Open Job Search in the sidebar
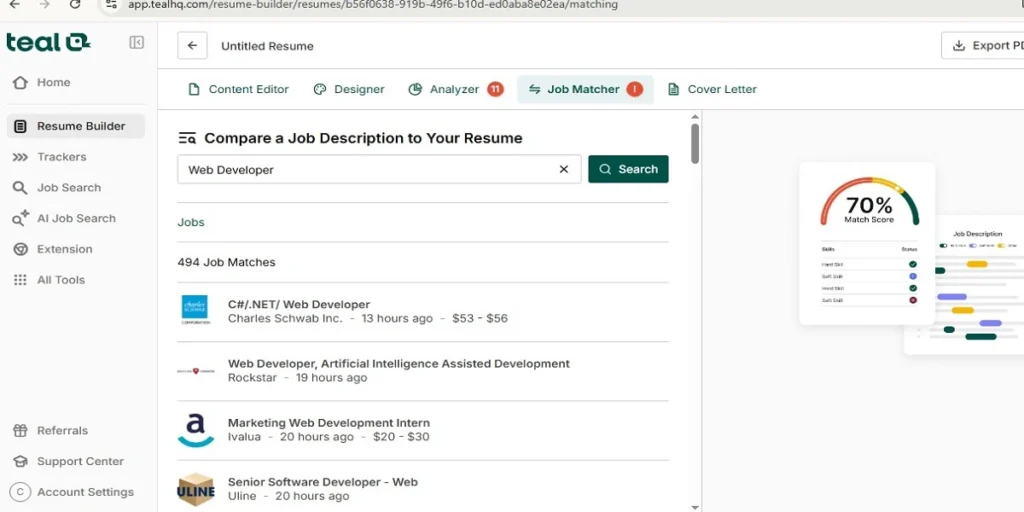 76,187
